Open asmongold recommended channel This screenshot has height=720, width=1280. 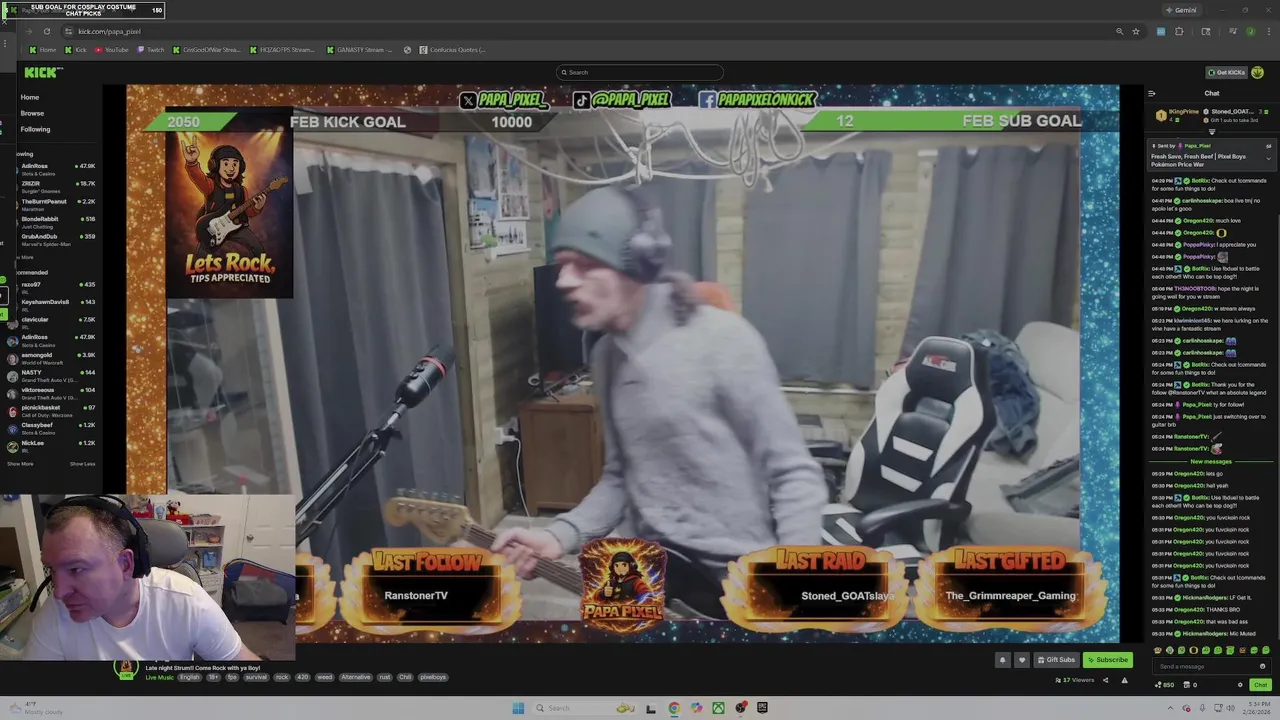(x=50, y=357)
